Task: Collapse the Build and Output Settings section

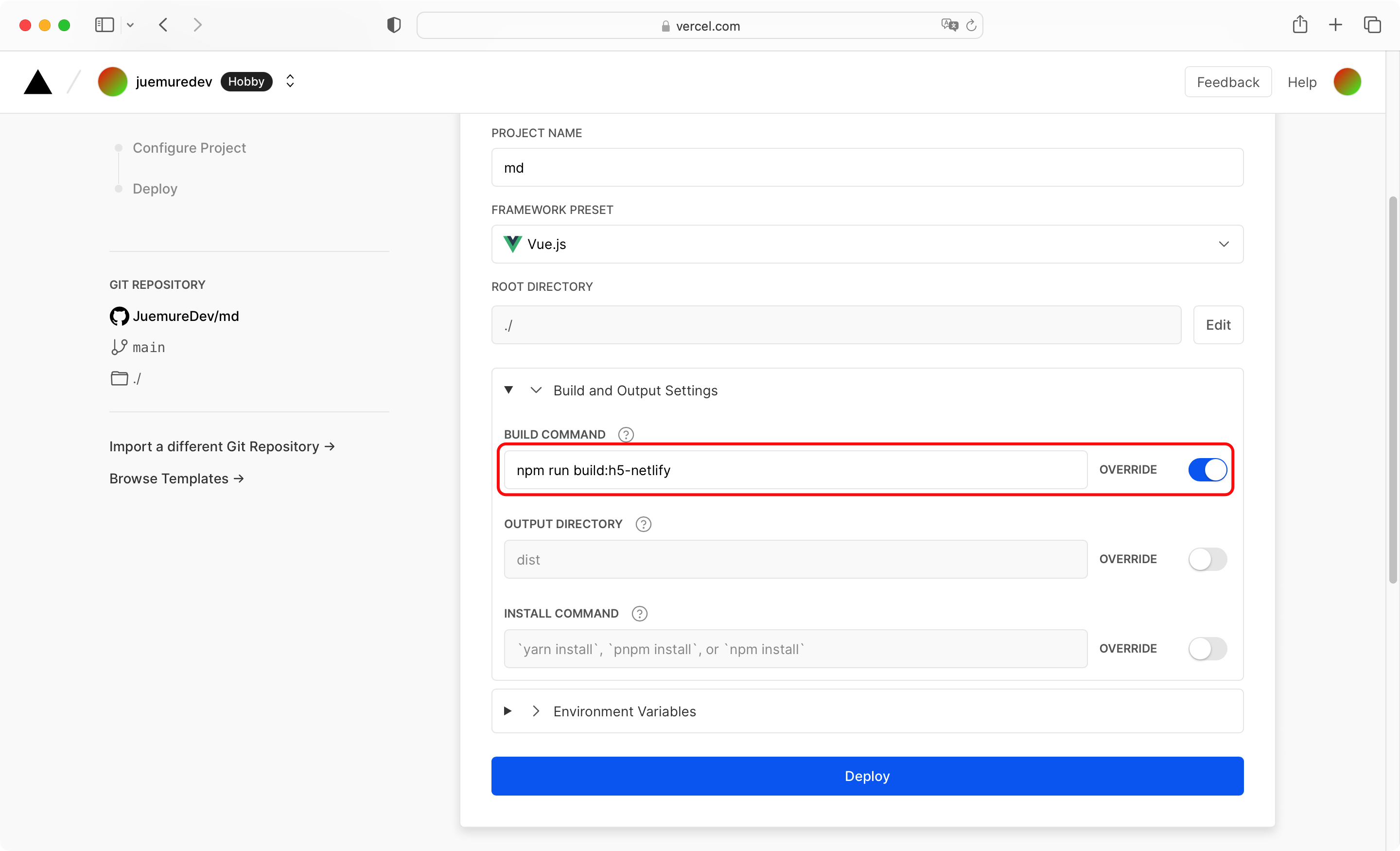Action: (x=635, y=390)
